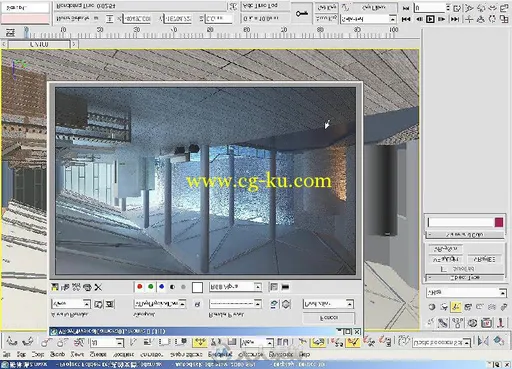This screenshot has width=512, height=369.
Task: Open Select by Name icon
Action: tap(148, 342)
